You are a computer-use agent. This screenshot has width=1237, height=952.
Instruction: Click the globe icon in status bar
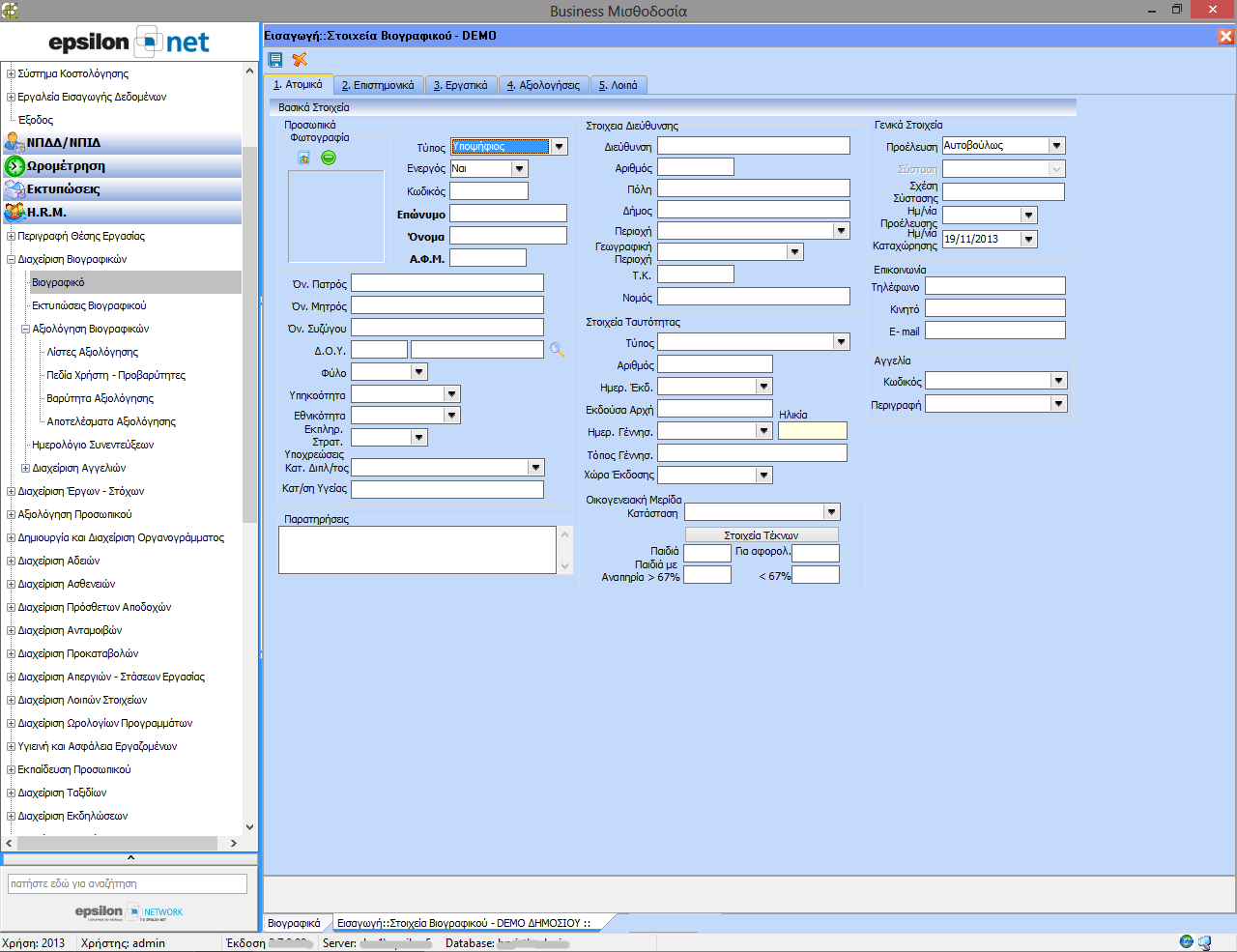1186,941
